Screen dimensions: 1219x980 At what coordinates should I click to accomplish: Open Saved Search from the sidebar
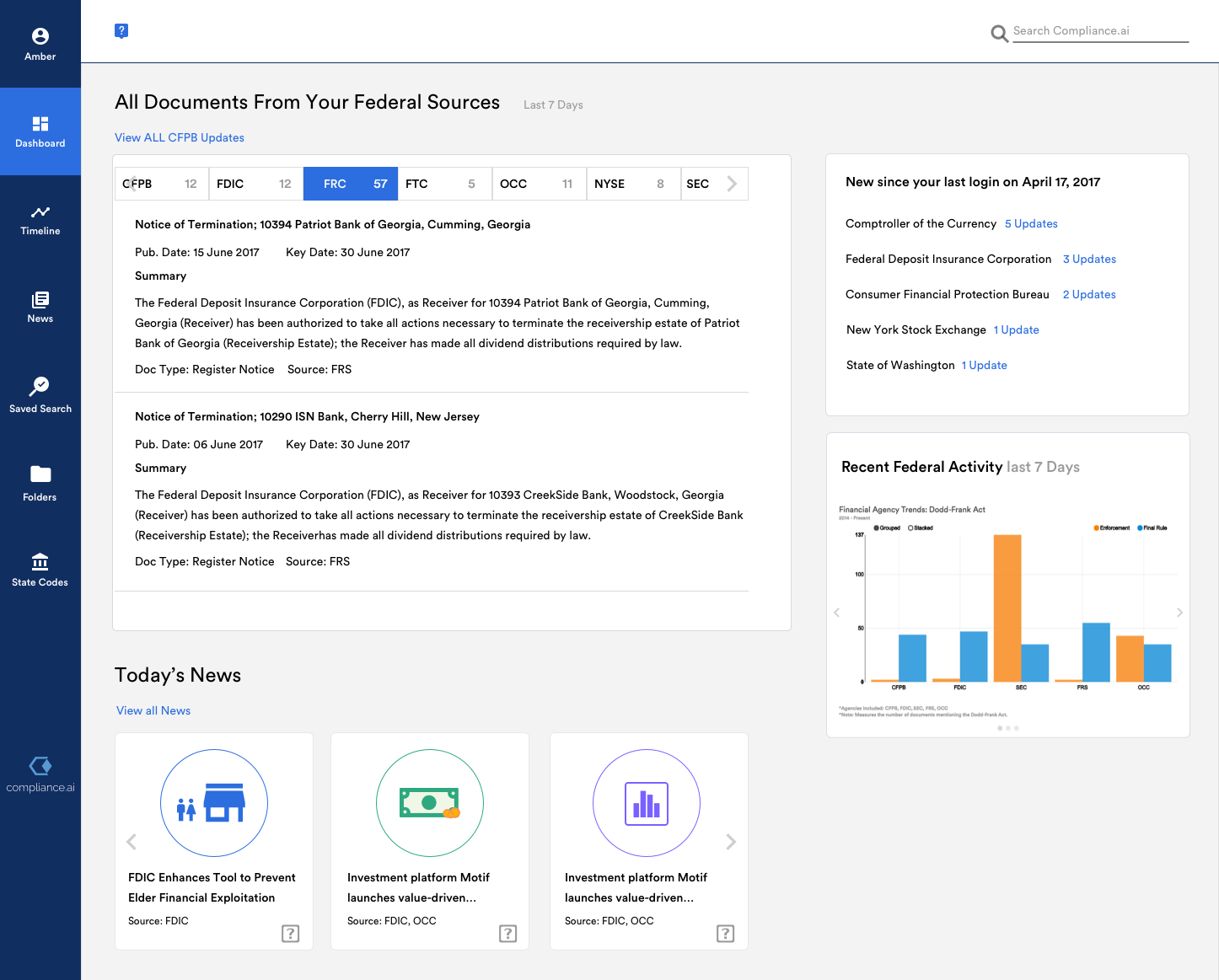point(40,395)
